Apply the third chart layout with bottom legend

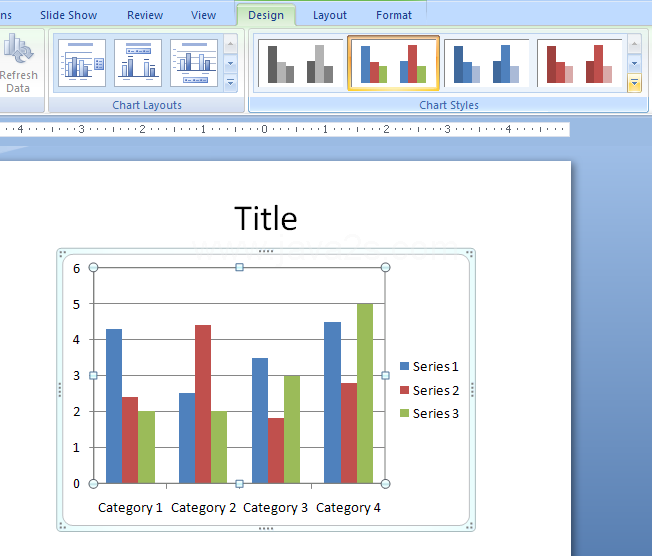(x=194, y=63)
